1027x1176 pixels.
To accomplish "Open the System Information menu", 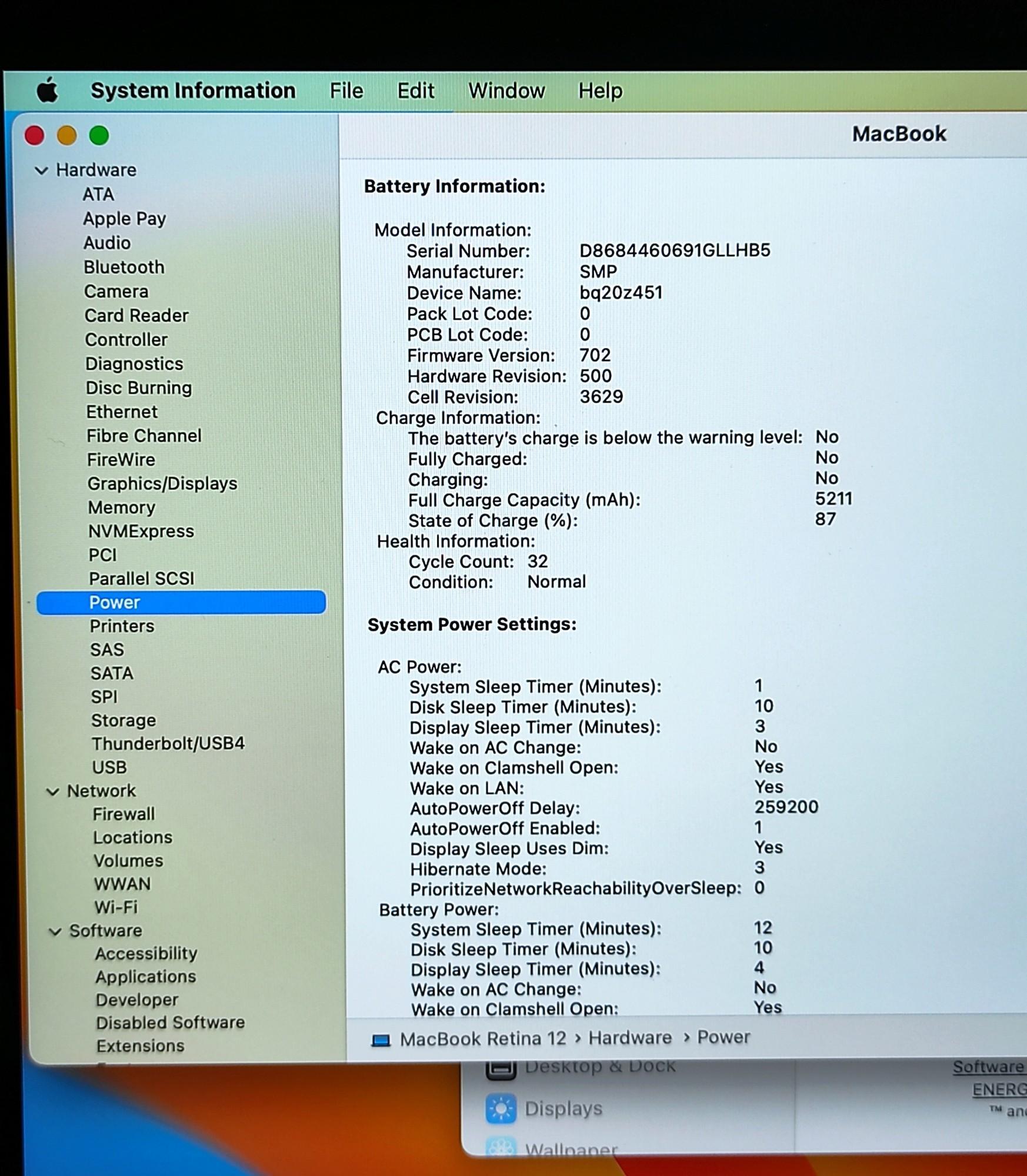I will tap(193, 91).
